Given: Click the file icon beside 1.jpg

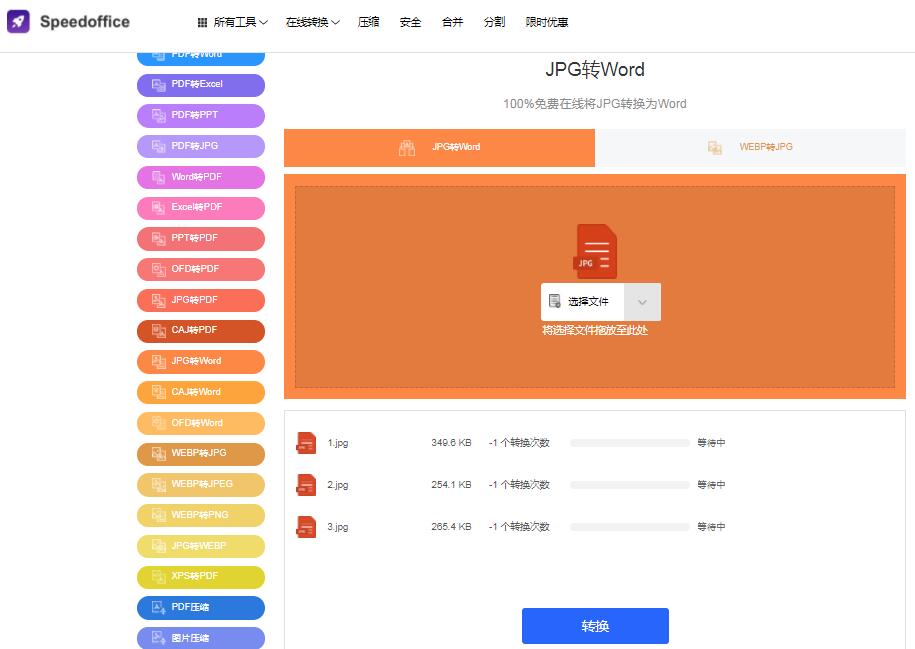Looking at the screenshot, I should pos(306,443).
